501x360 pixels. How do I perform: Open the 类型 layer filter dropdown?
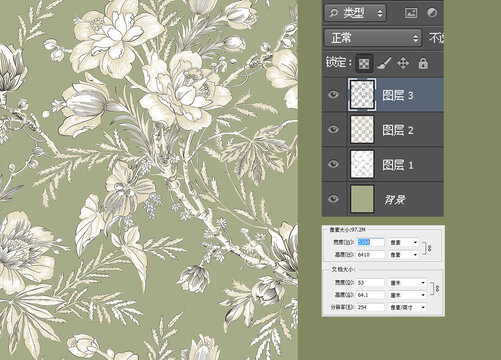(x=355, y=13)
